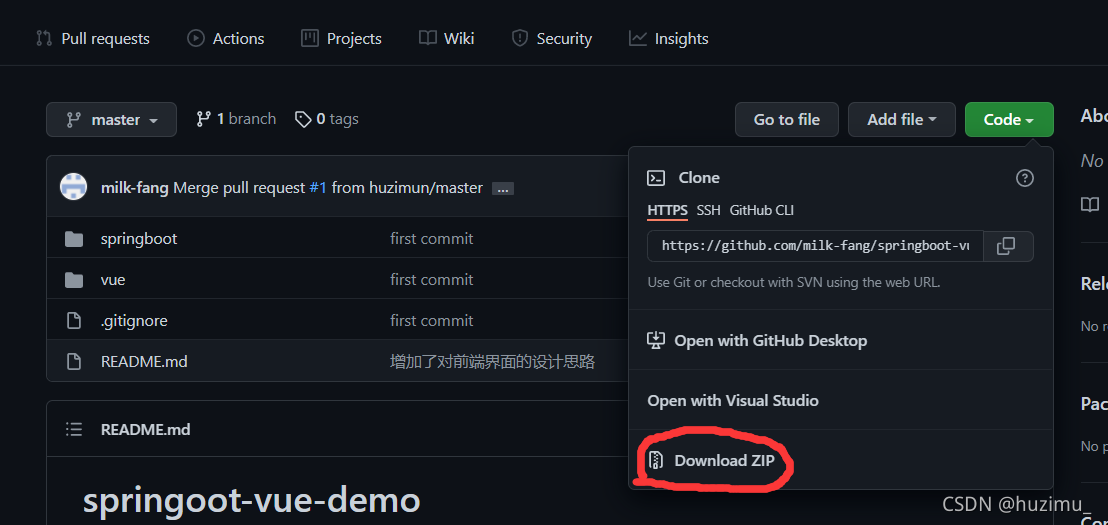
Task: Click the tag icon beside 0 tags
Action: click(303, 119)
